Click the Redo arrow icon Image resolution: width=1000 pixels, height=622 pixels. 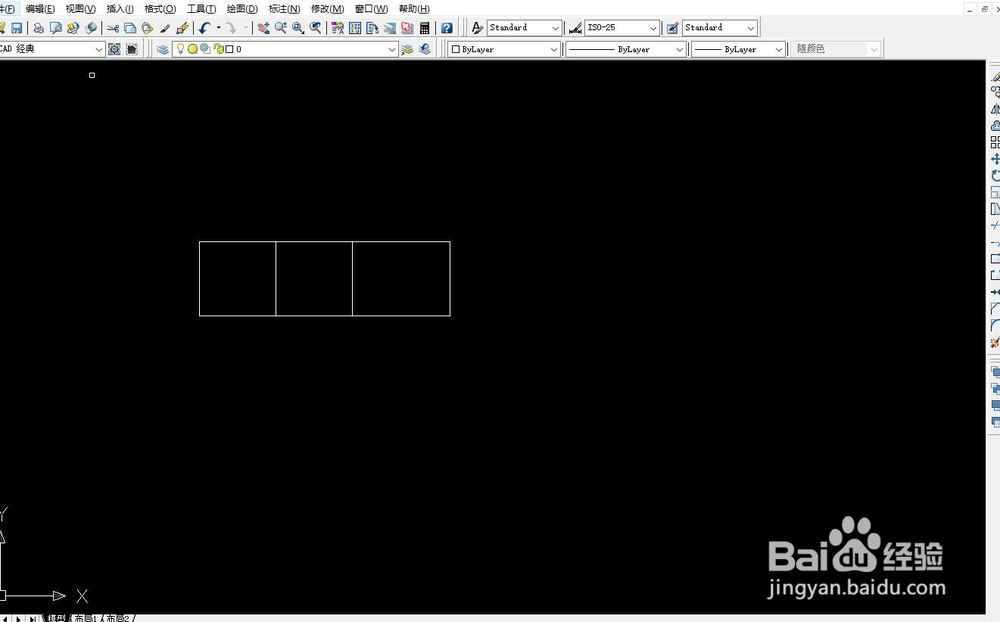click(231, 28)
